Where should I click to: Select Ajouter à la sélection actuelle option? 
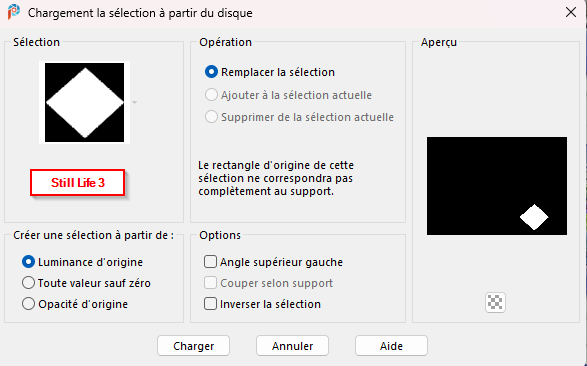pos(211,95)
